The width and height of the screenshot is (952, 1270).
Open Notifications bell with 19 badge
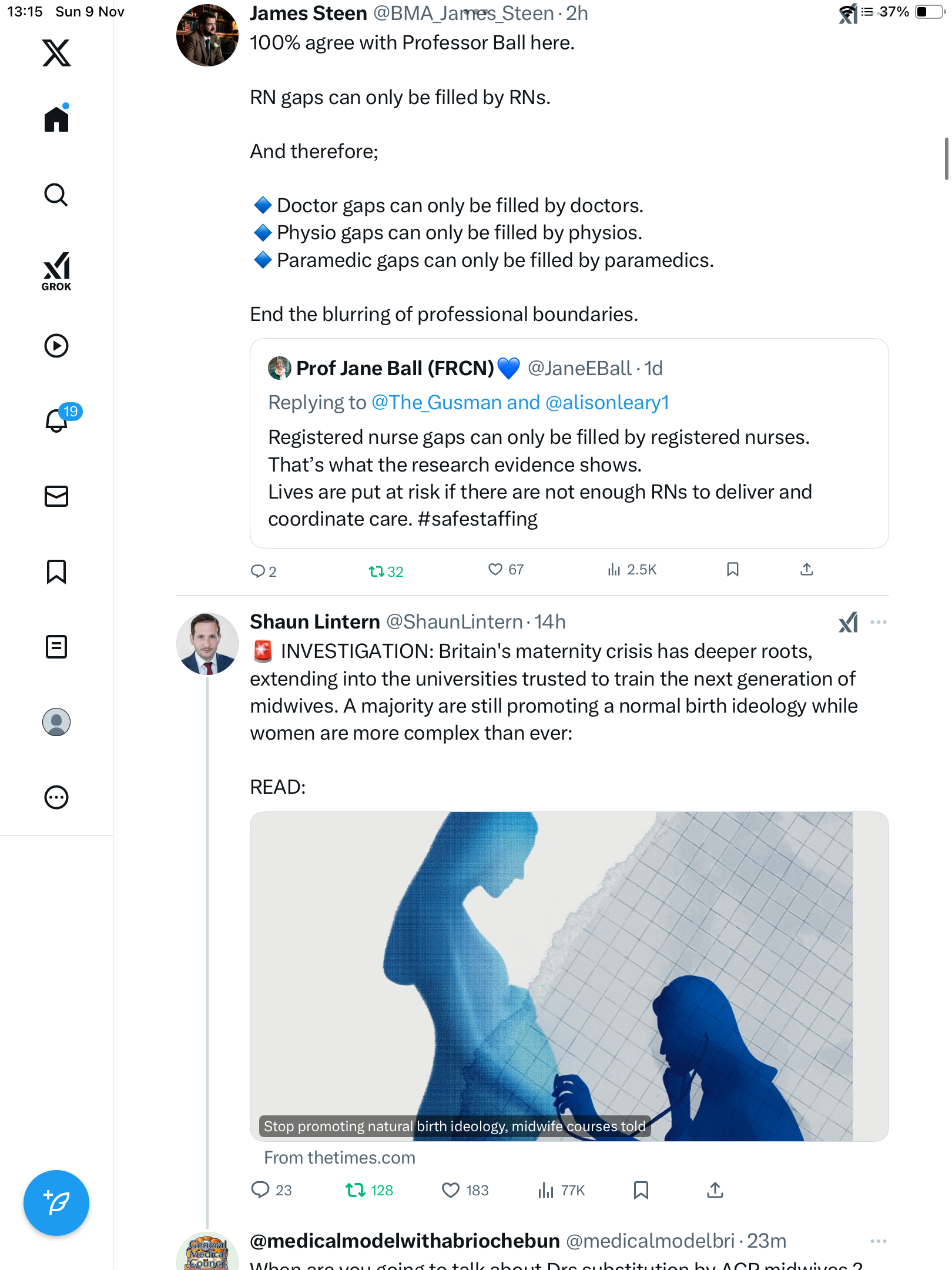point(58,420)
